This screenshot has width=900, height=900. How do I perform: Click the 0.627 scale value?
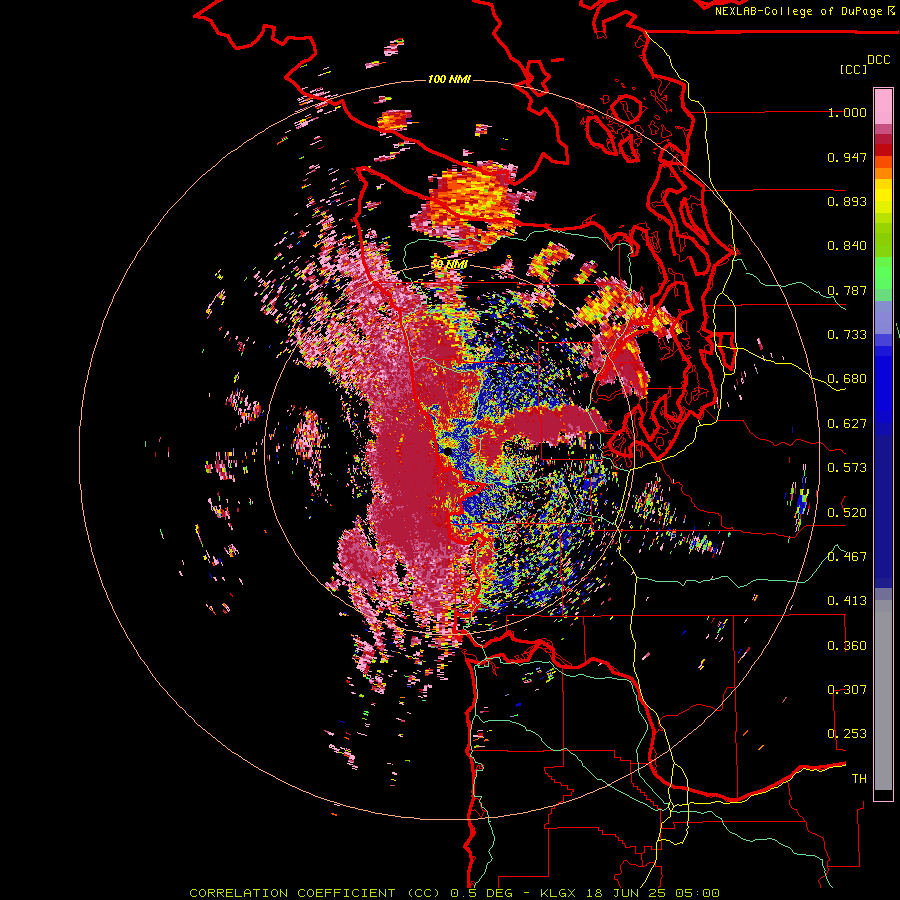point(847,424)
